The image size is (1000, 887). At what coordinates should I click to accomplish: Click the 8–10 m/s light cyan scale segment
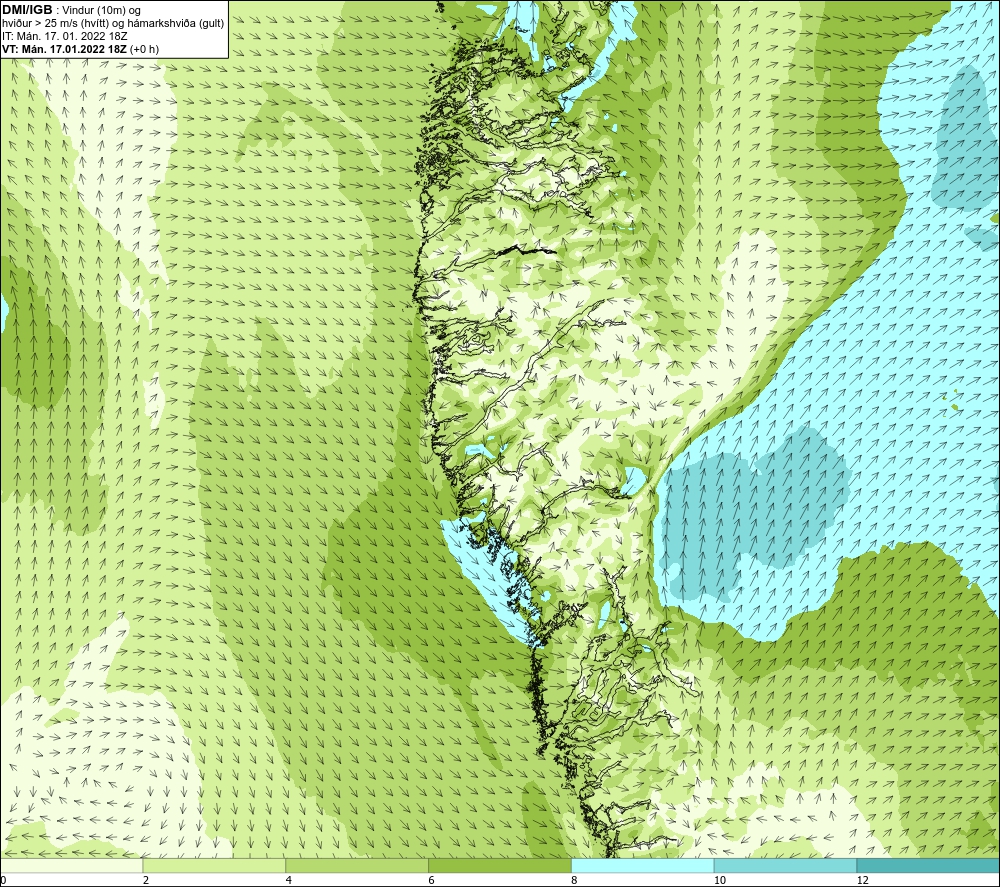coord(643,865)
